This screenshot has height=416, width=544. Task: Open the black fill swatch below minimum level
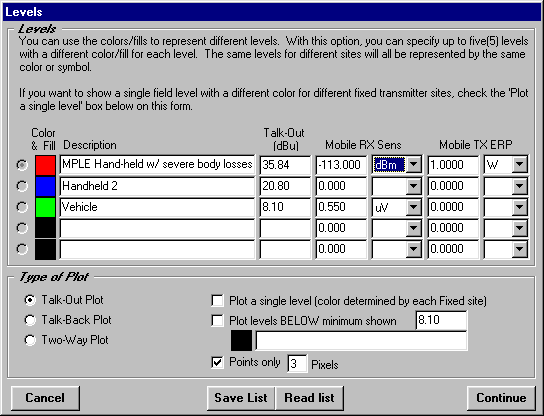tap(241, 341)
